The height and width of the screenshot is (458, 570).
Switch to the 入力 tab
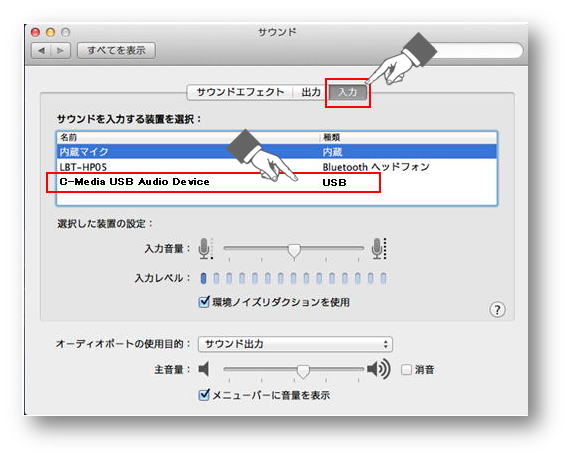point(347,92)
